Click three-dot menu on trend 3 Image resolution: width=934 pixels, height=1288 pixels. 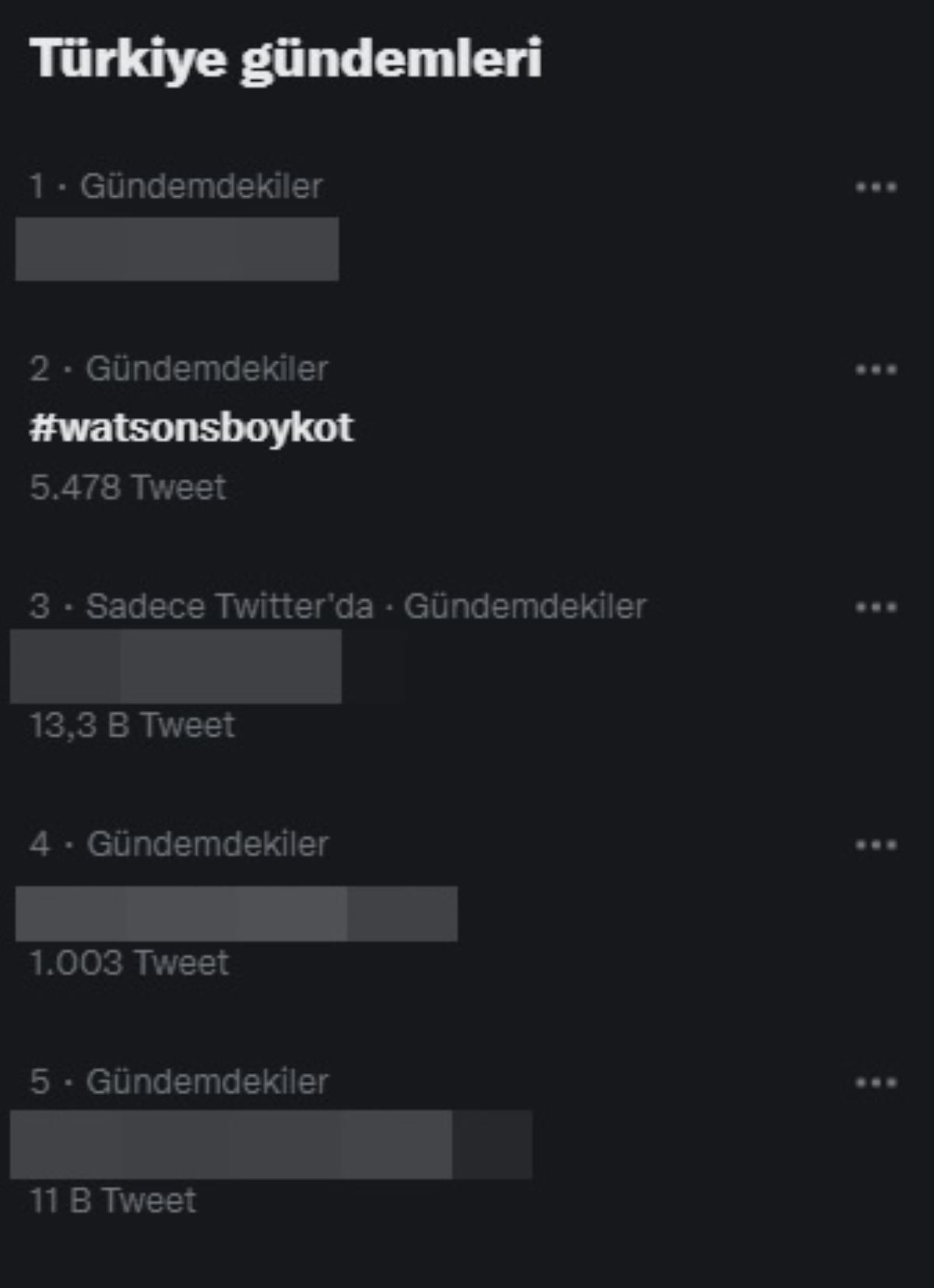[876, 607]
